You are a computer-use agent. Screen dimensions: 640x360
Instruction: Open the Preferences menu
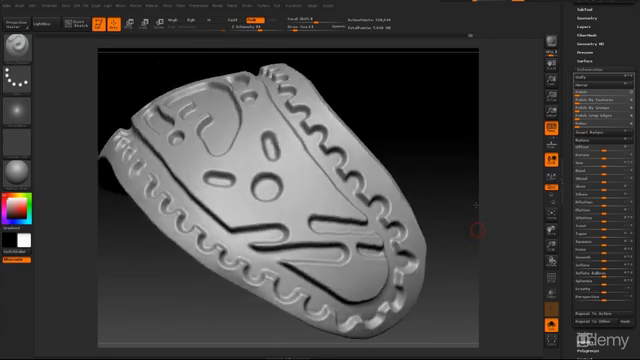198,6
